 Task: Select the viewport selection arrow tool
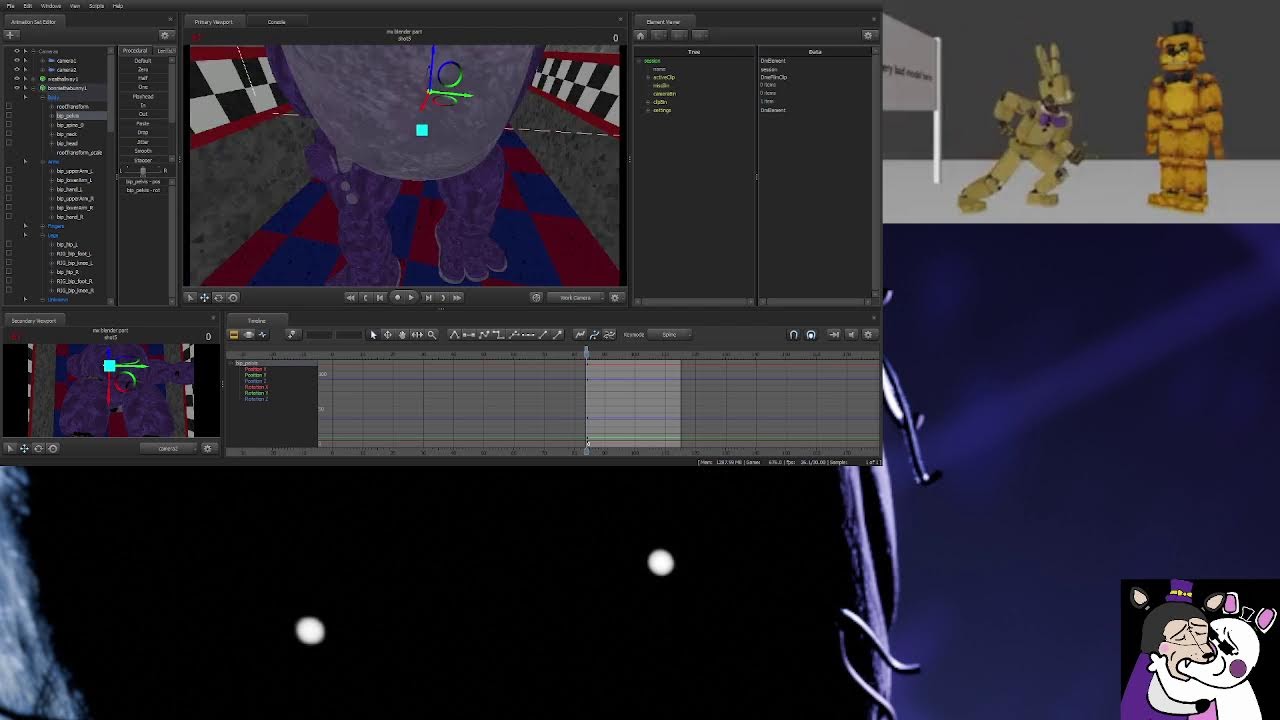[190, 297]
